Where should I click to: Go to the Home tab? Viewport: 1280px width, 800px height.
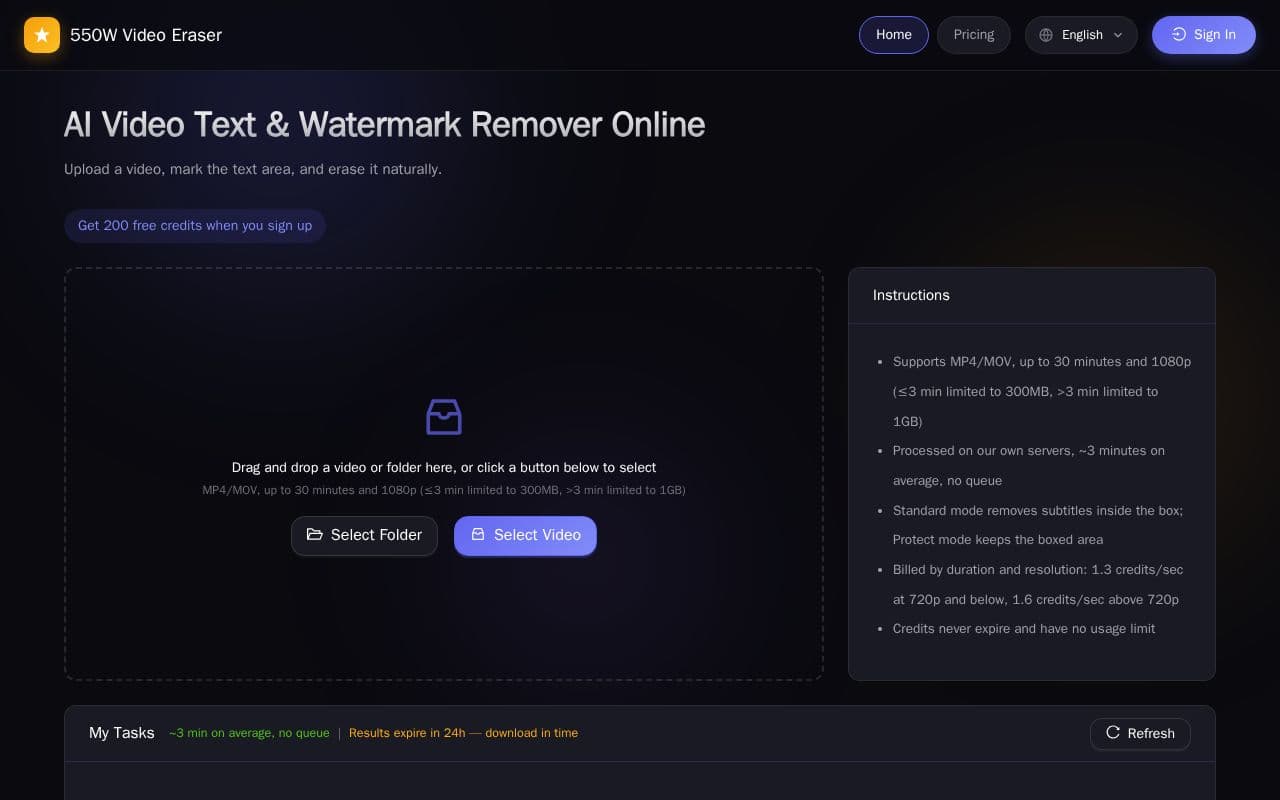tap(894, 35)
